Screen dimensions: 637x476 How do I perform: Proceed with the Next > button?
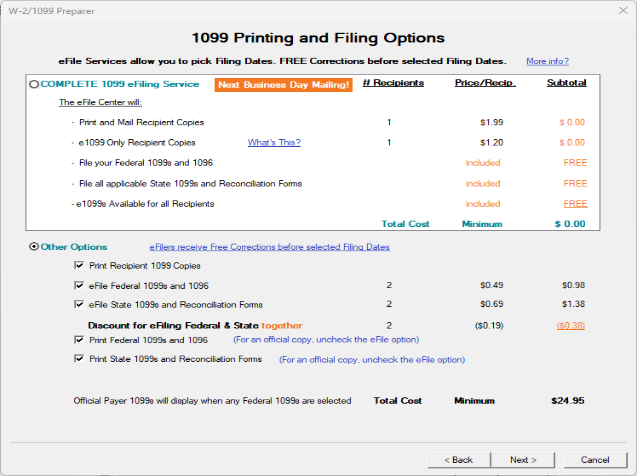pos(522,460)
